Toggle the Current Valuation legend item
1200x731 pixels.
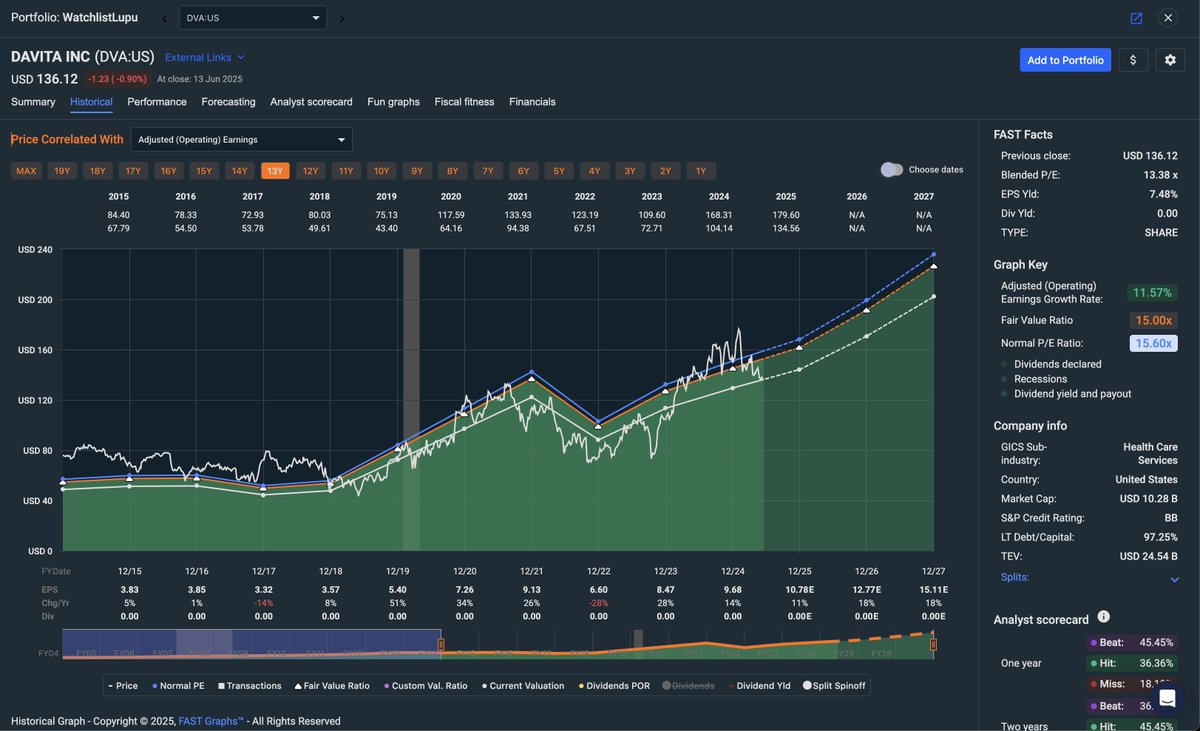522,686
